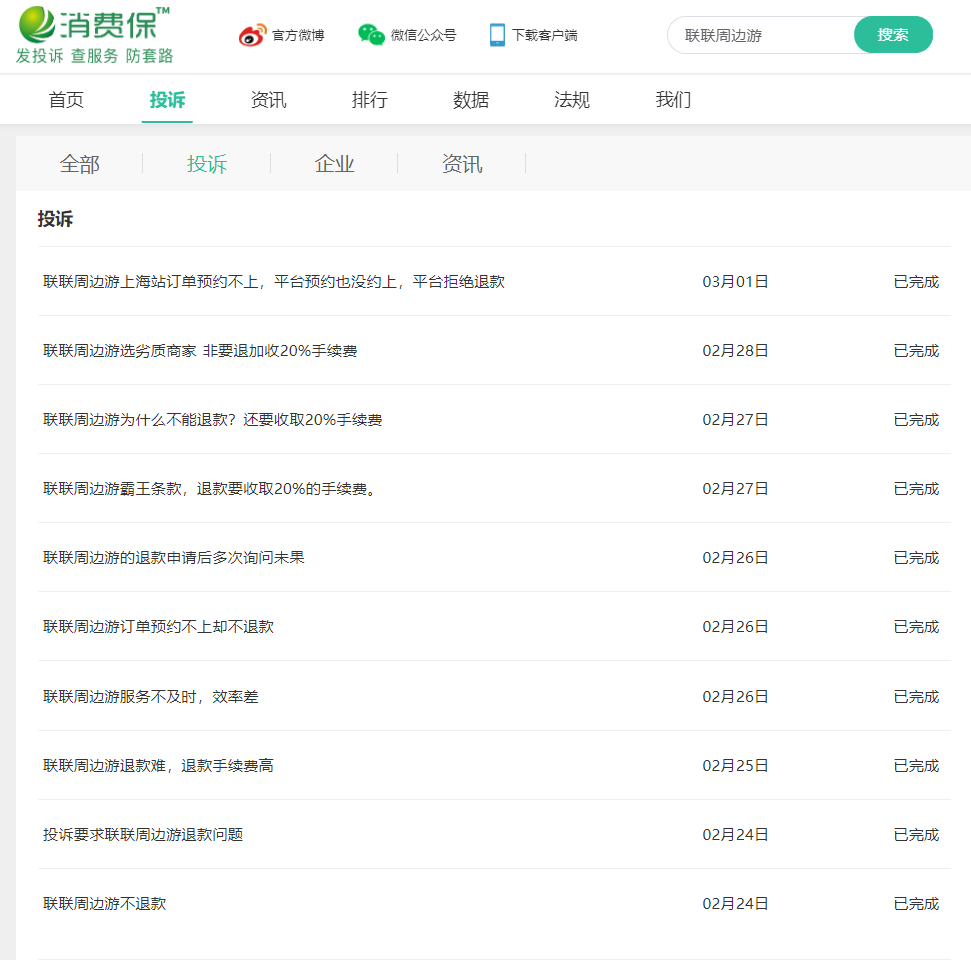Click the date 03月01日
The height and width of the screenshot is (960, 971).
click(735, 282)
